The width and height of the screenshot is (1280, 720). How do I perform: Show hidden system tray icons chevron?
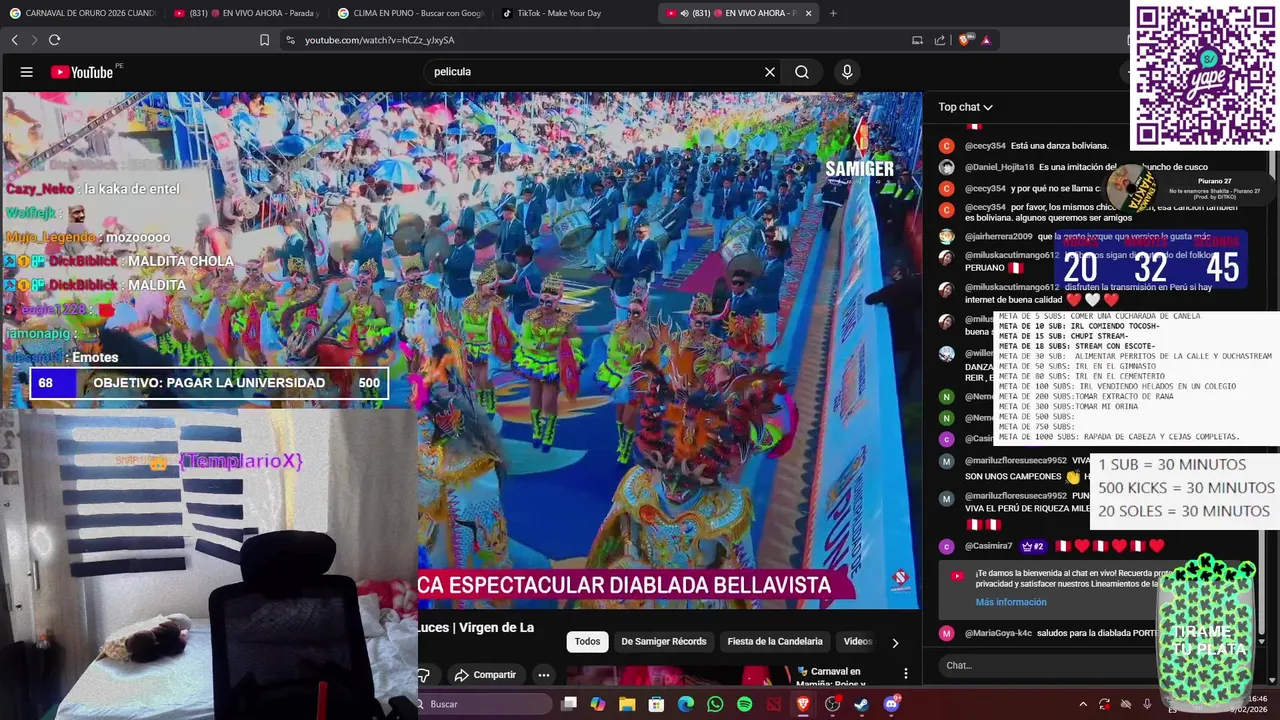[1083, 704]
